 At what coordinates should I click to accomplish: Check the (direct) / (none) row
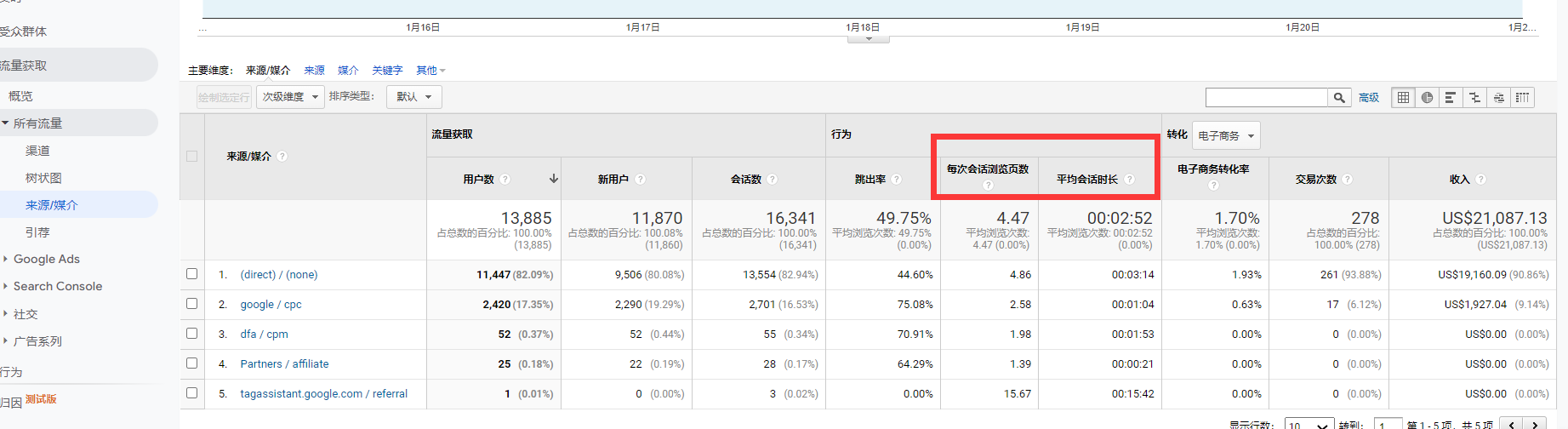(191, 274)
